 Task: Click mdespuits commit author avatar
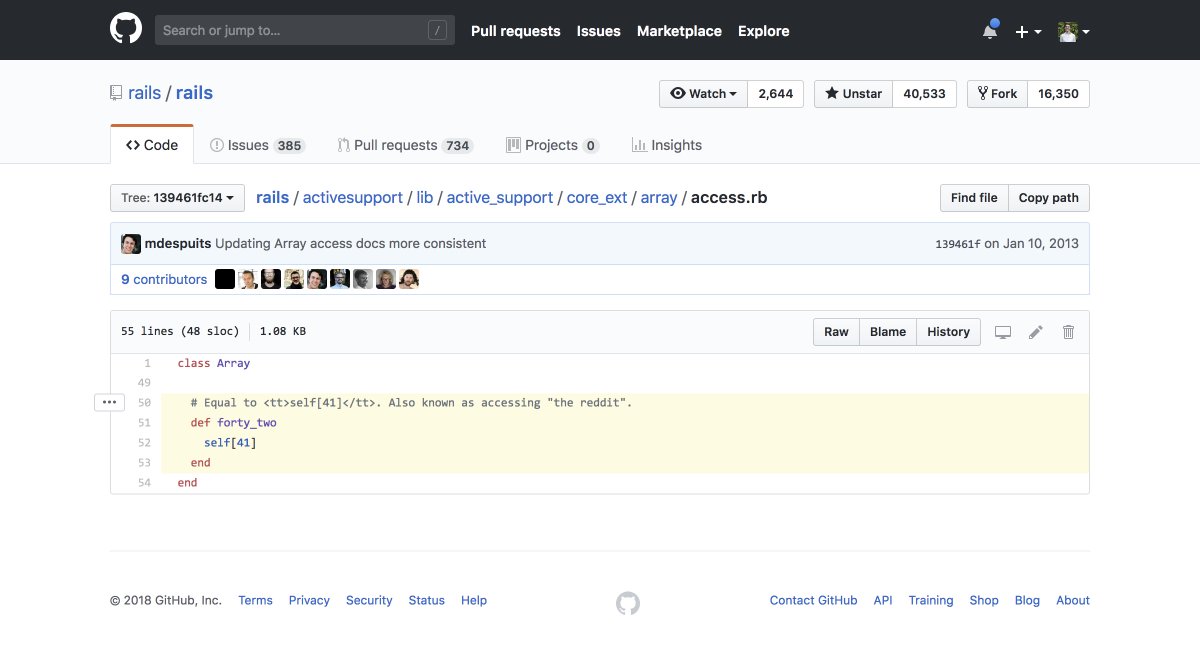click(131, 244)
